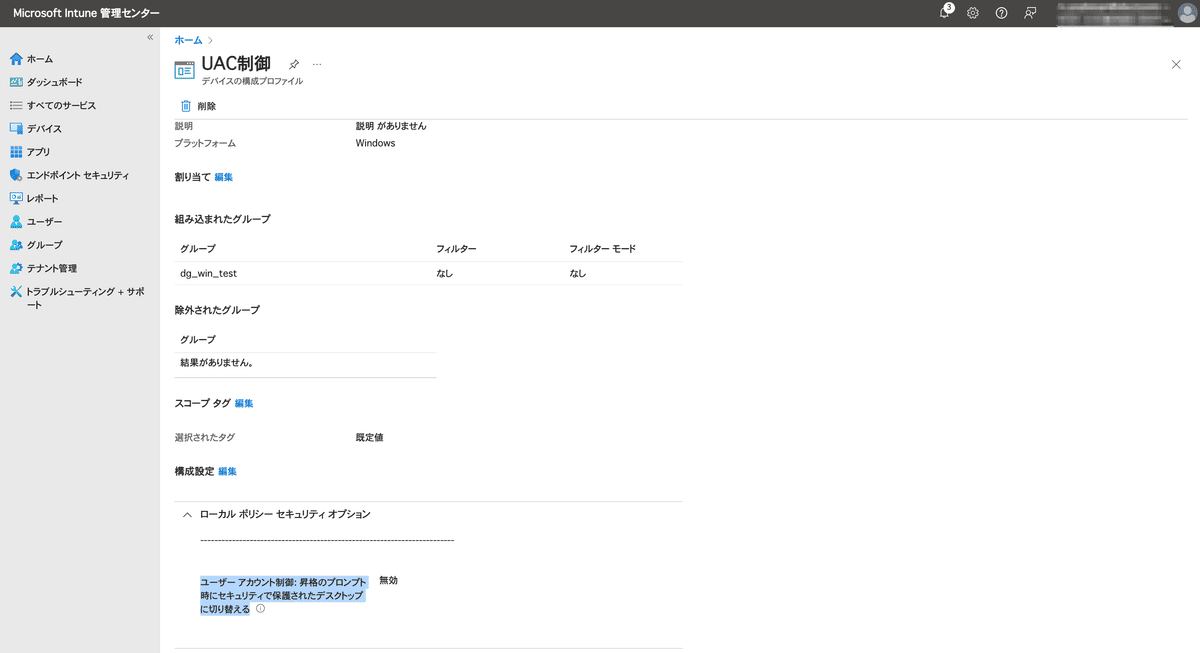
Task: Open feedback icon in header
Action: [x=1030, y=13]
